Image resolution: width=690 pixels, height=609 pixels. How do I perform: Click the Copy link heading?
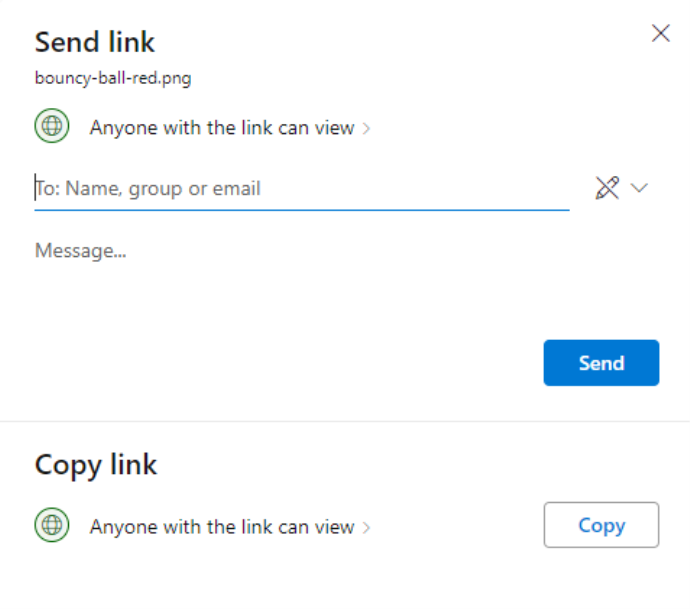click(x=95, y=465)
